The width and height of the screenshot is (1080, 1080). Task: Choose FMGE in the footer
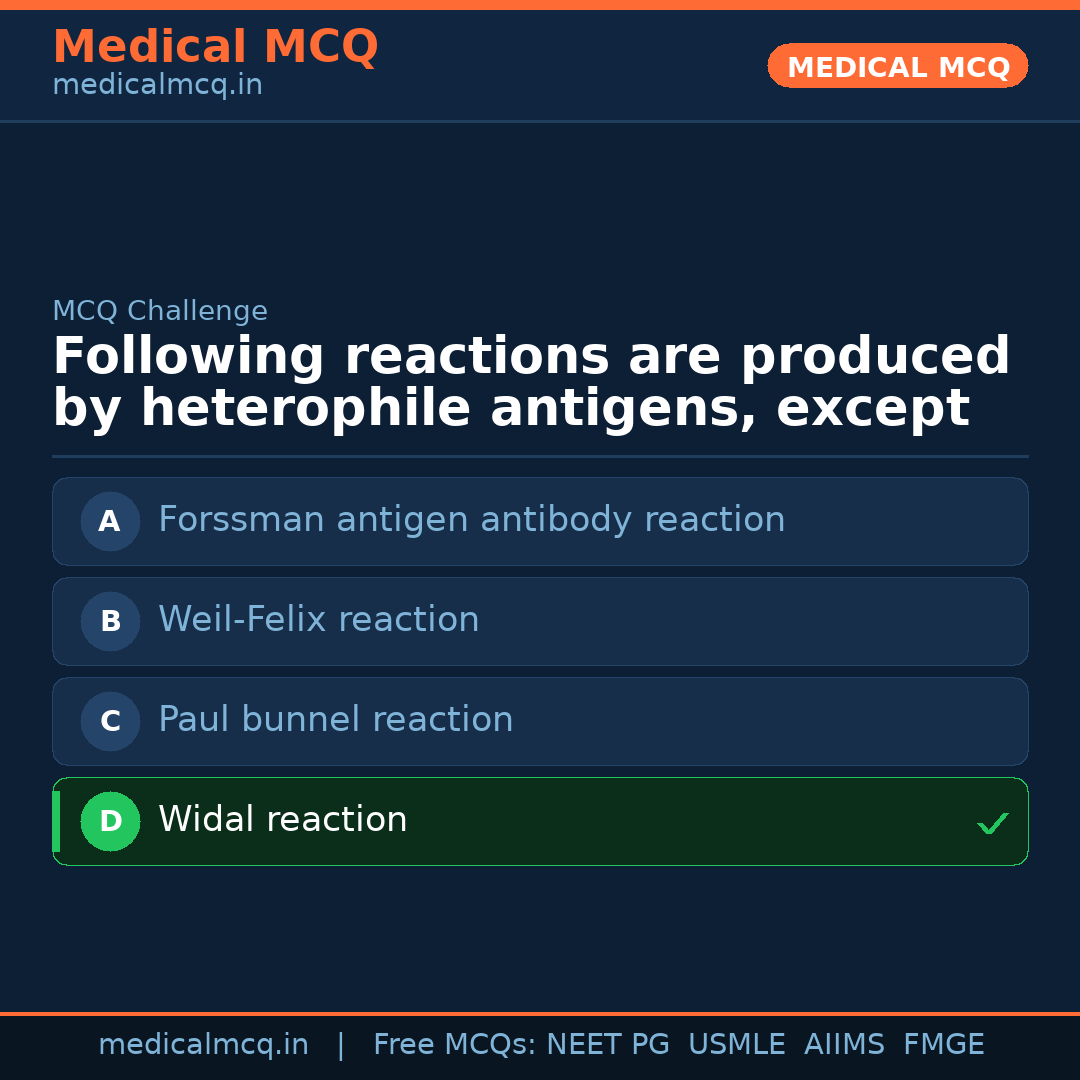click(x=943, y=1045)
